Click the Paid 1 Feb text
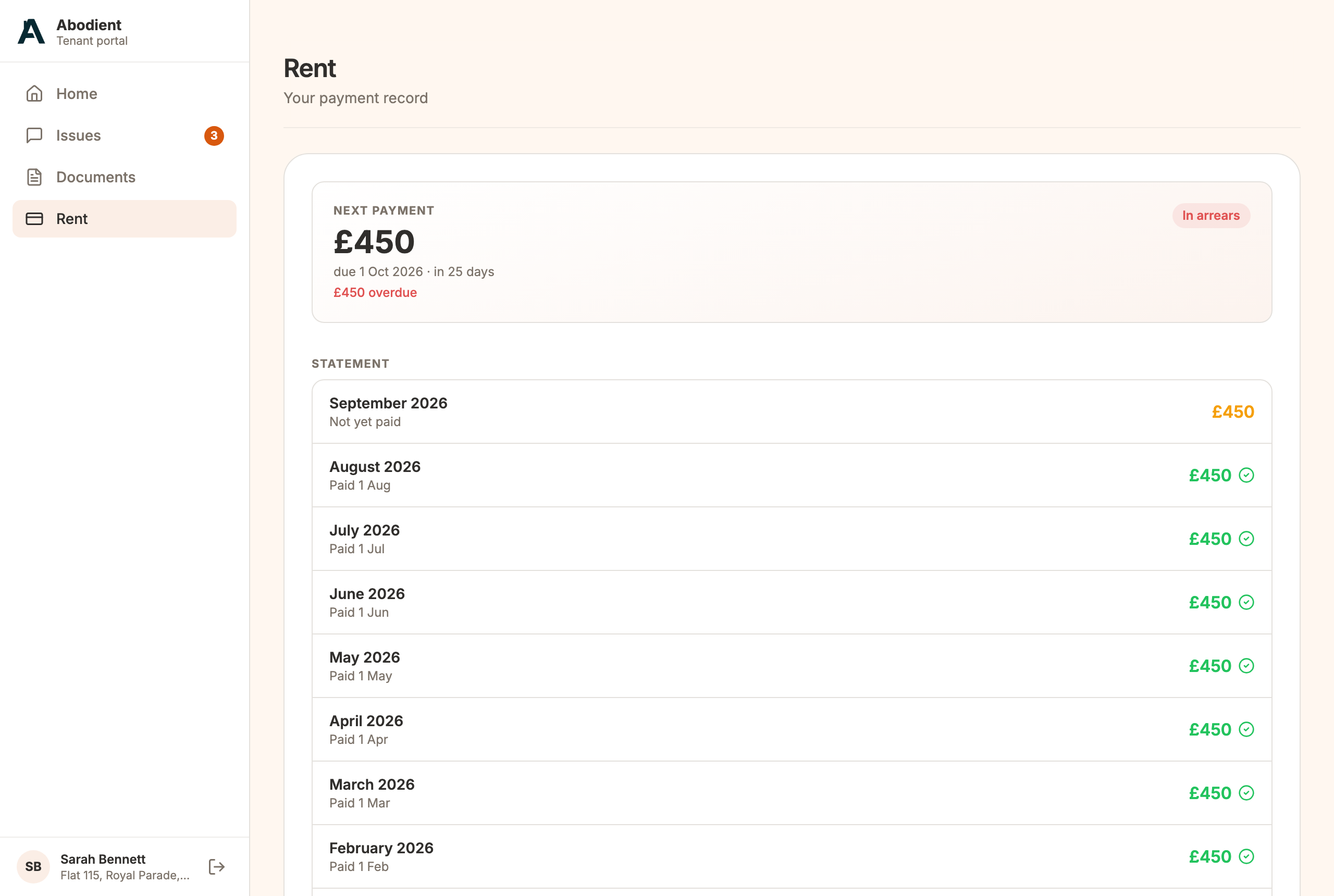1334x896 pixels. [359, 866]
